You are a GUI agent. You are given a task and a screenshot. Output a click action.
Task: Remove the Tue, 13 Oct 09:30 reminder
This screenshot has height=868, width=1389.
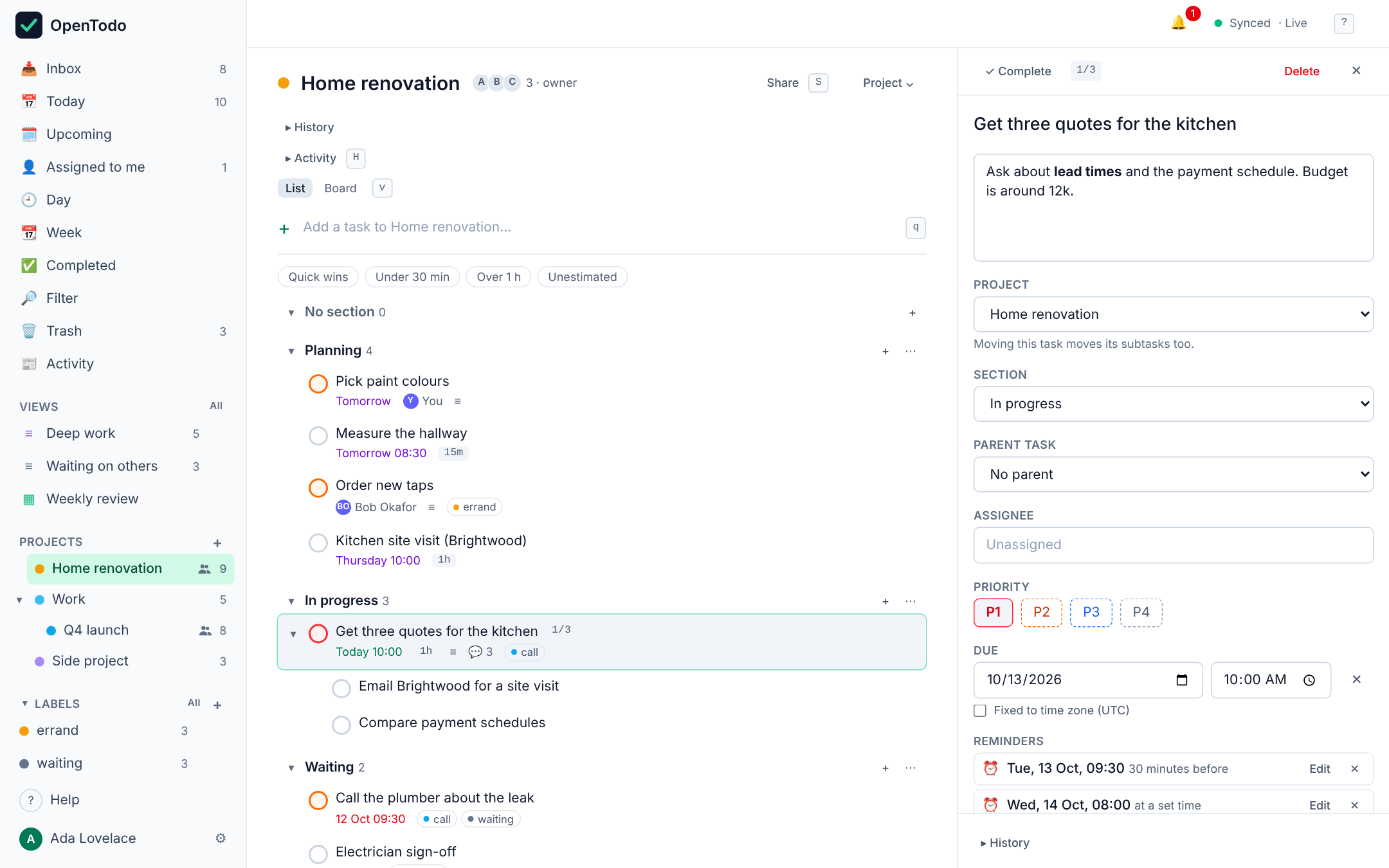pyautogui.click(x=1355, y=769)
